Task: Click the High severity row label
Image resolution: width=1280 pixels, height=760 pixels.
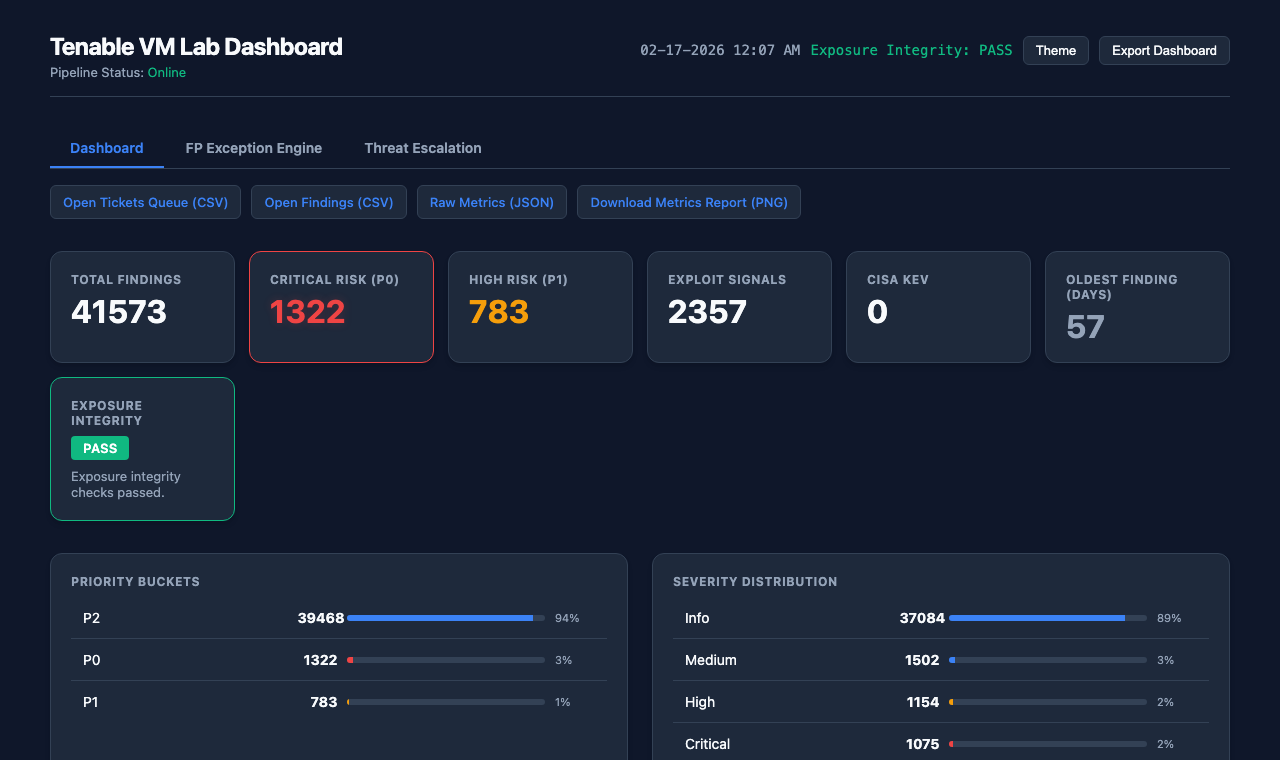Action: (x=700, y=702)
